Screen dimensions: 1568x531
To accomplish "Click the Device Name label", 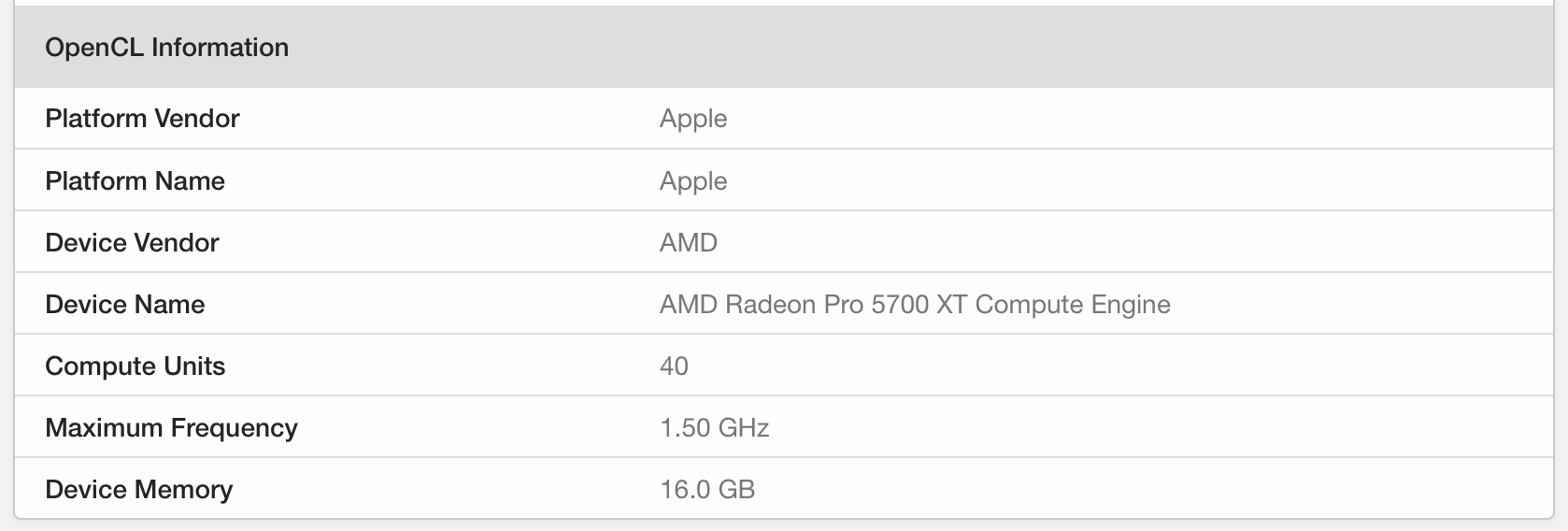I will pos(124,304).
